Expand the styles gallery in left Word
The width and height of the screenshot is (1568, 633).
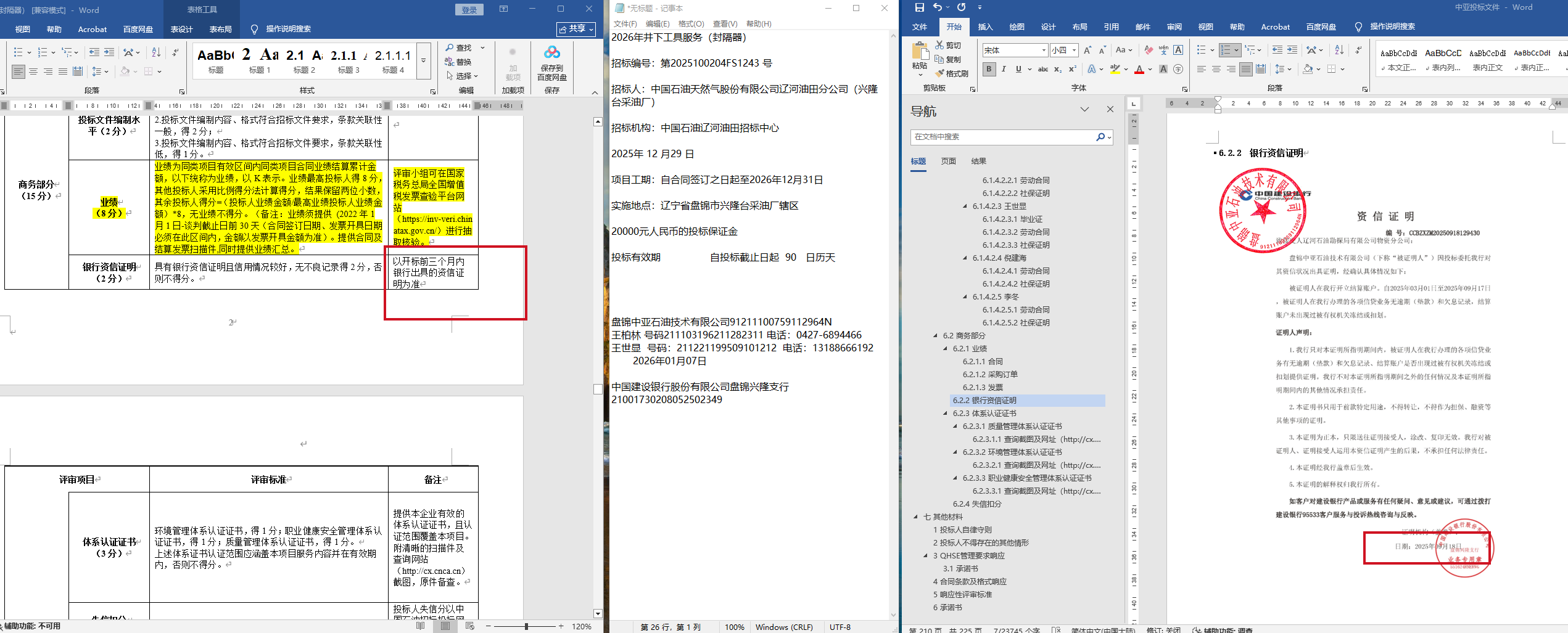tap(424, 60)
